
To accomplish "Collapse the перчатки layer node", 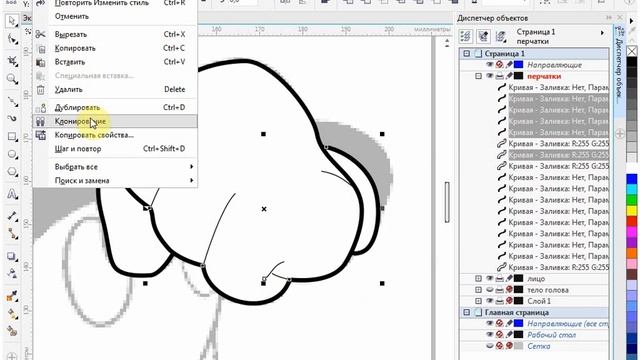I will pyautogui.click(x=478, y=76).
